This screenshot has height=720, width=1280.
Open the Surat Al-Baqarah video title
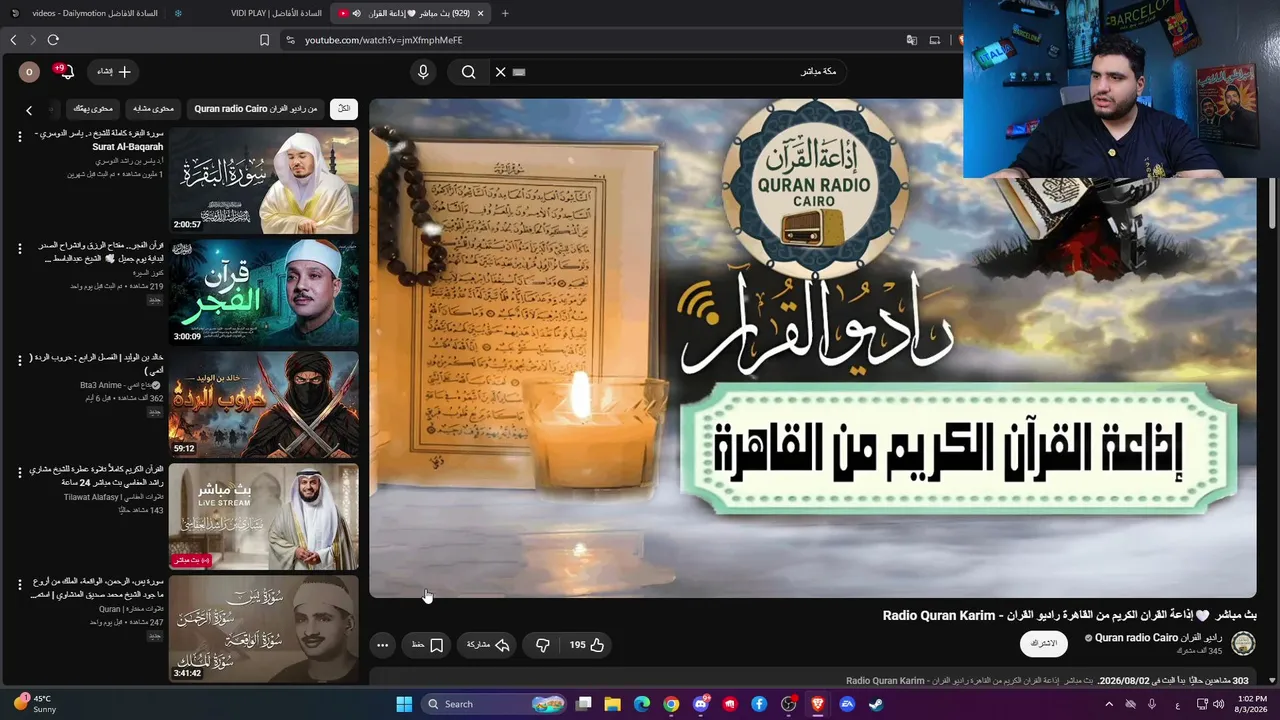pos(99,140)
